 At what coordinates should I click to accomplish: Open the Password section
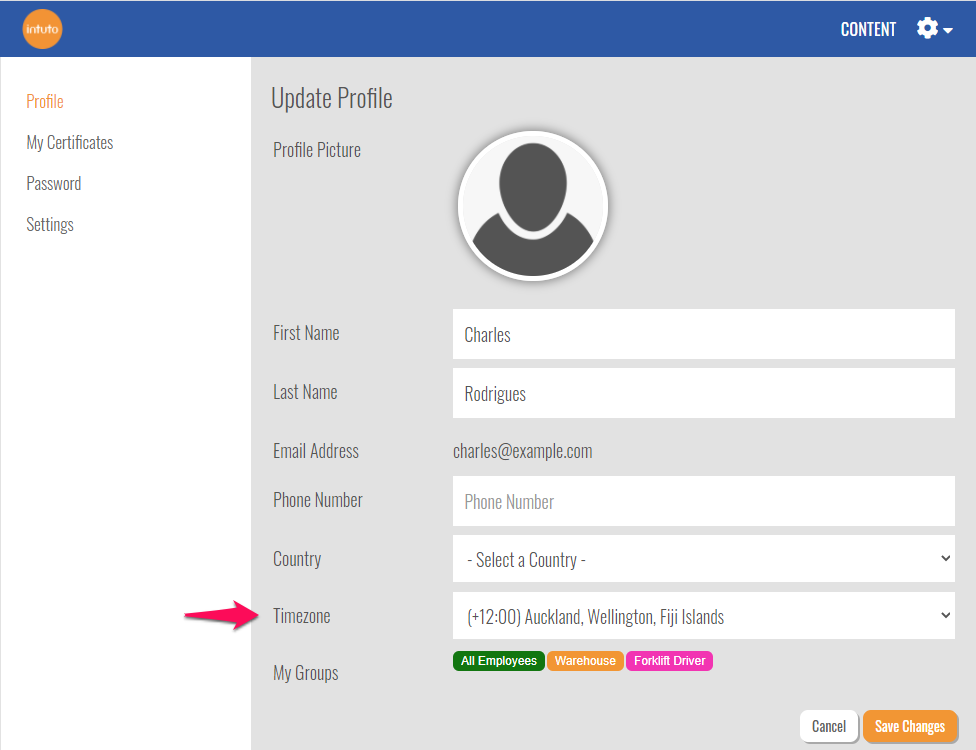coord(54,184)
